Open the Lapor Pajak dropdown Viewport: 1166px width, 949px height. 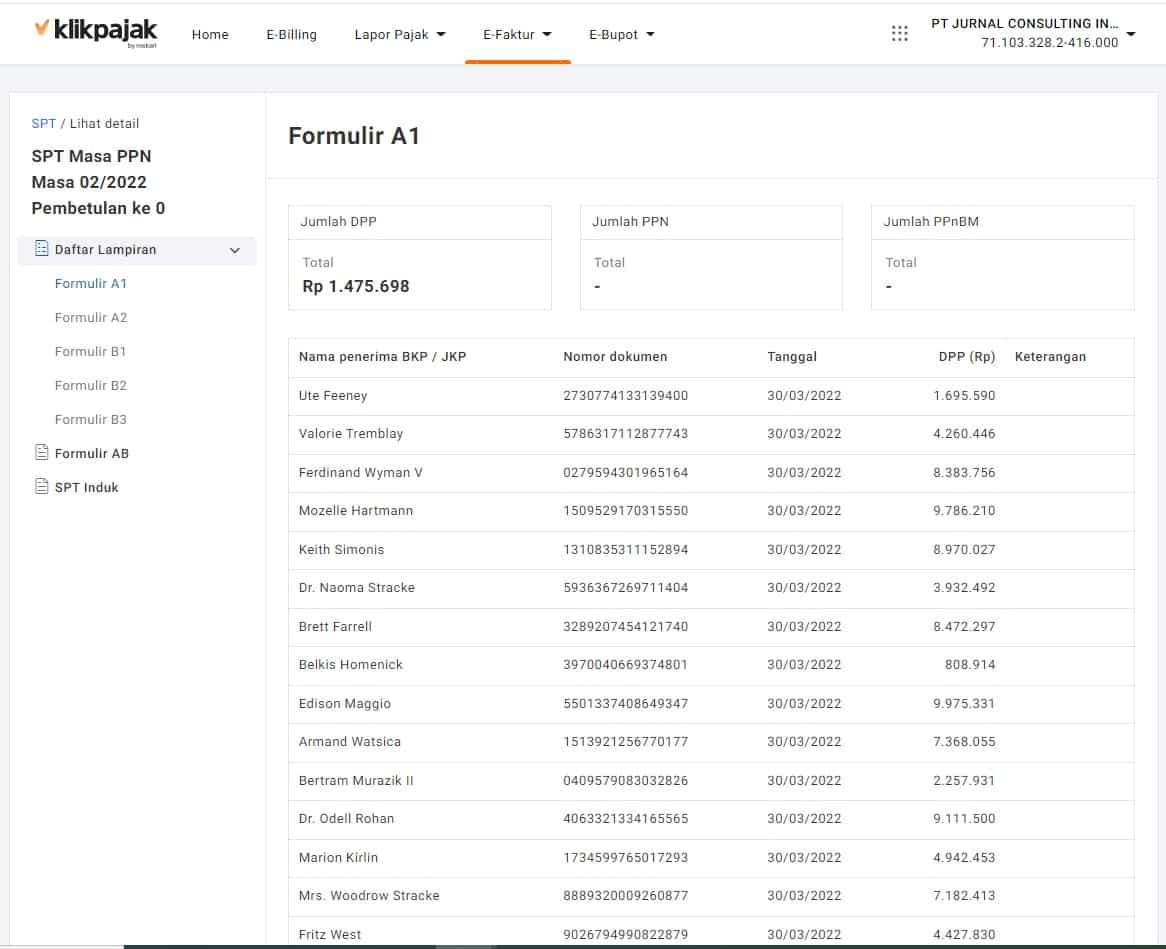coord(400,34)
